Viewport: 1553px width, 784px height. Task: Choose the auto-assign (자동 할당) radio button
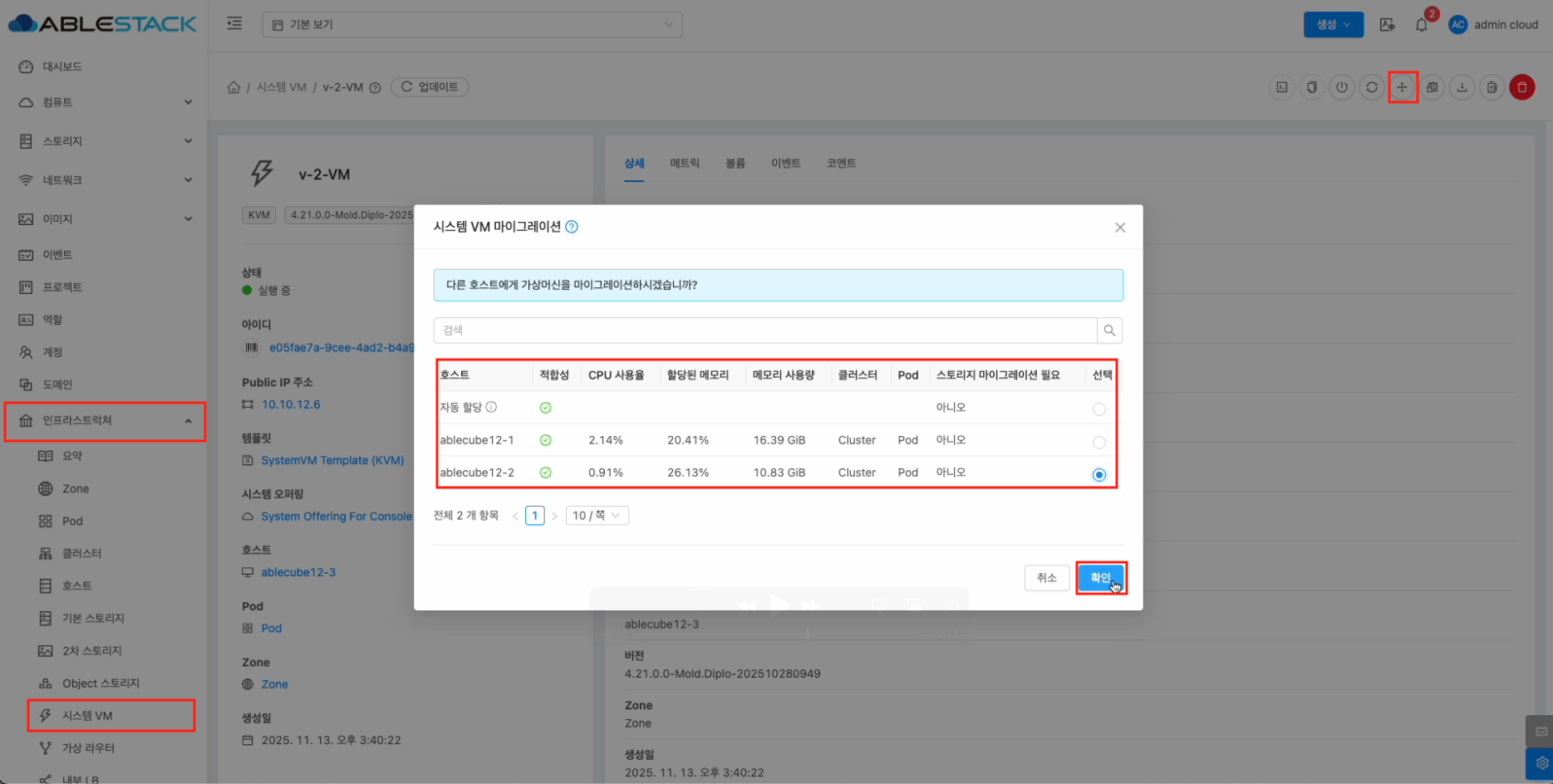click(1098, 409)
